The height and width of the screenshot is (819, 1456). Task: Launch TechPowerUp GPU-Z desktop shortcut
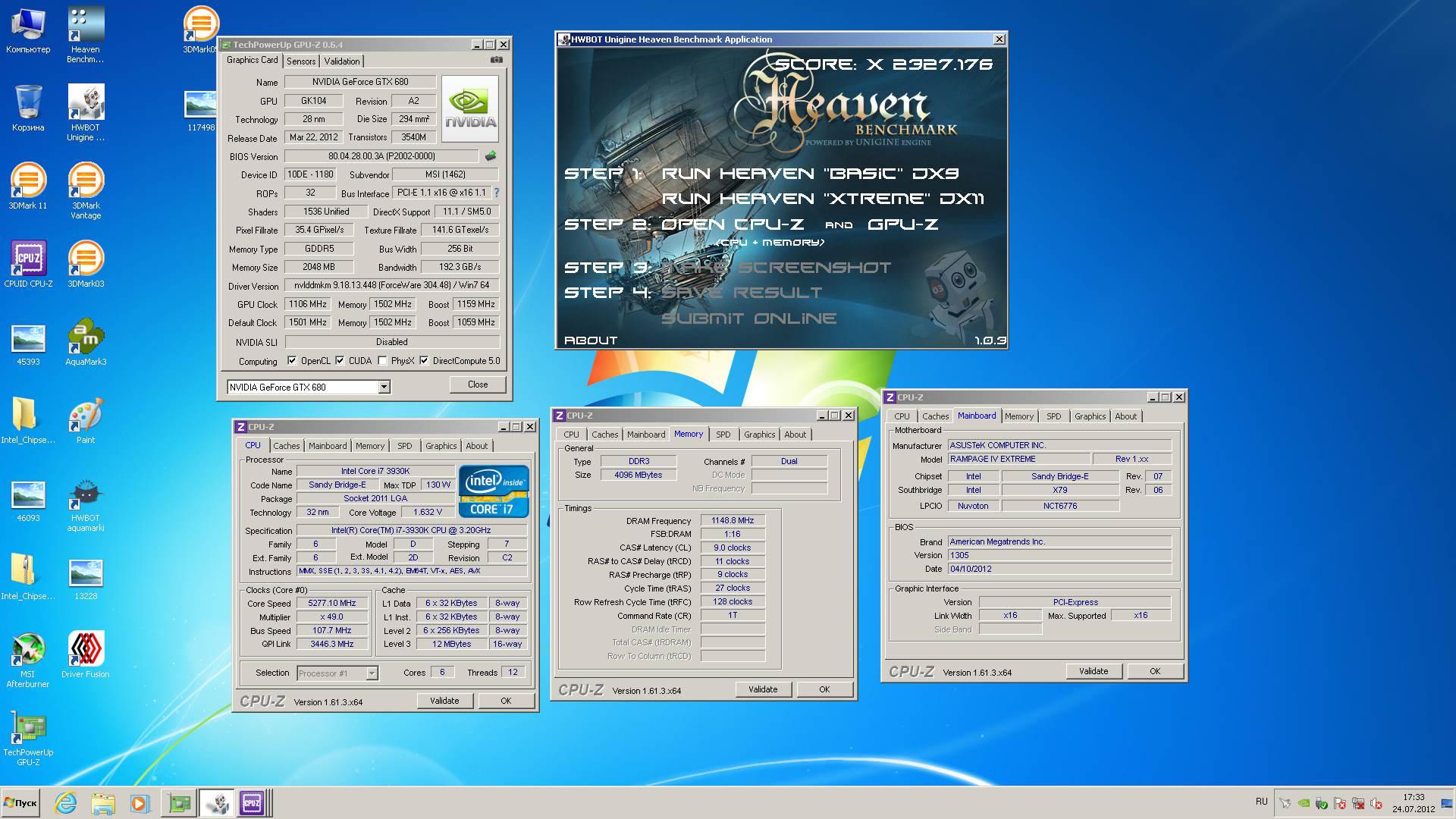28,739
